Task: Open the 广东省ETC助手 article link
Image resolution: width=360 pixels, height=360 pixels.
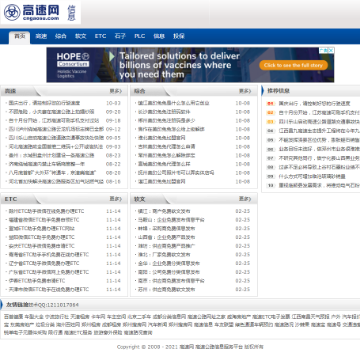Action: 48,272
